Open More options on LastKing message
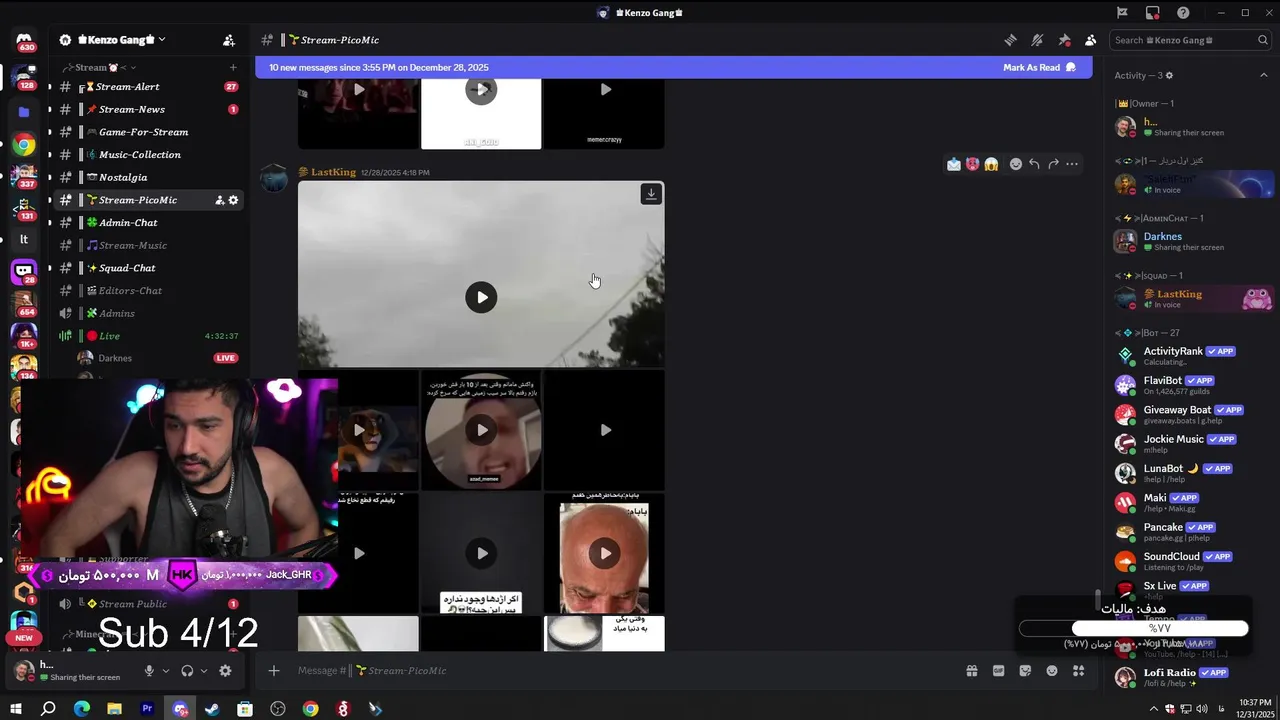Image resolution: width=1280 pixels, height=720 pixels. [x=1072, y=164]
